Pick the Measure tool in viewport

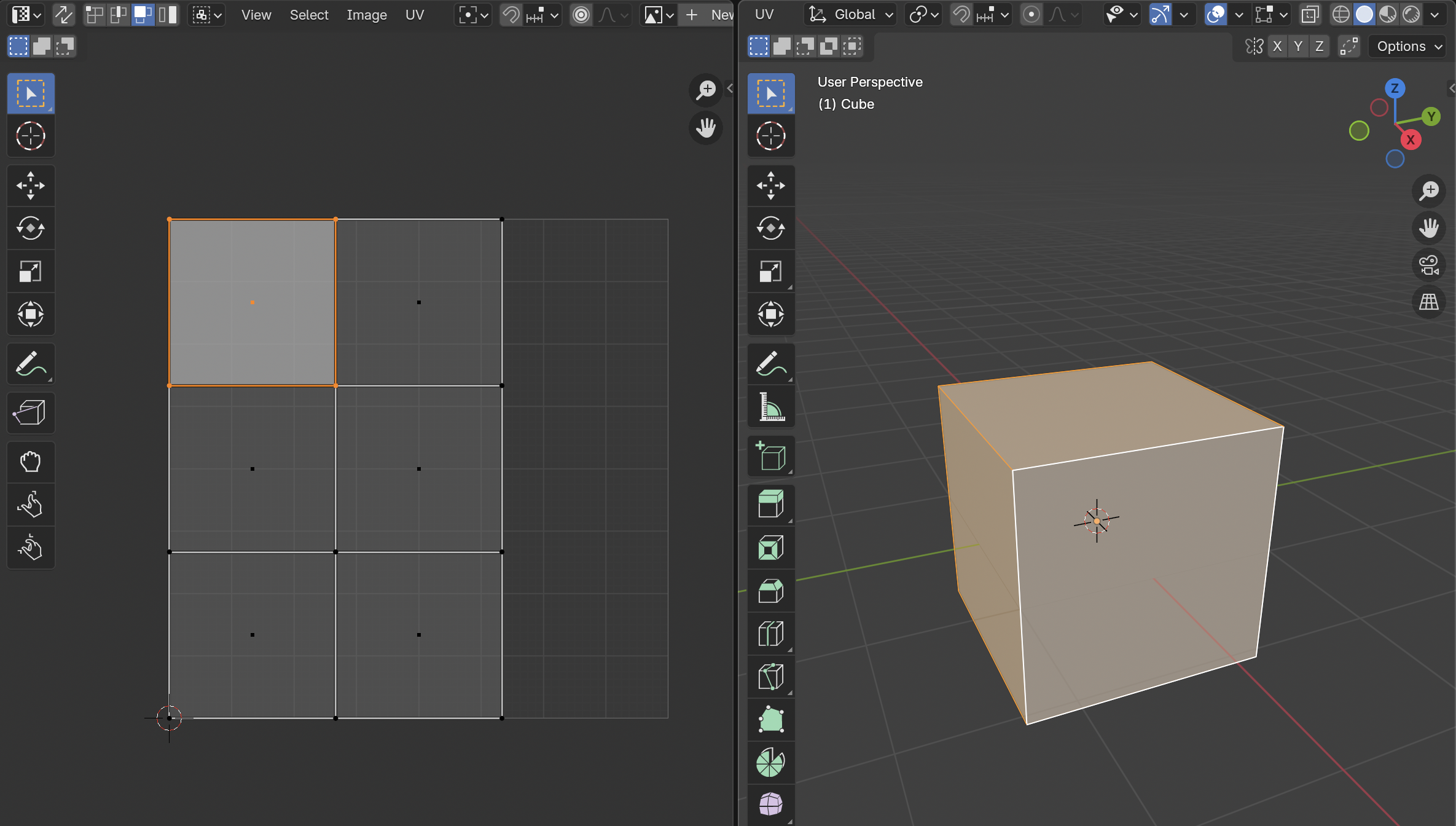[x=770, y=407]
